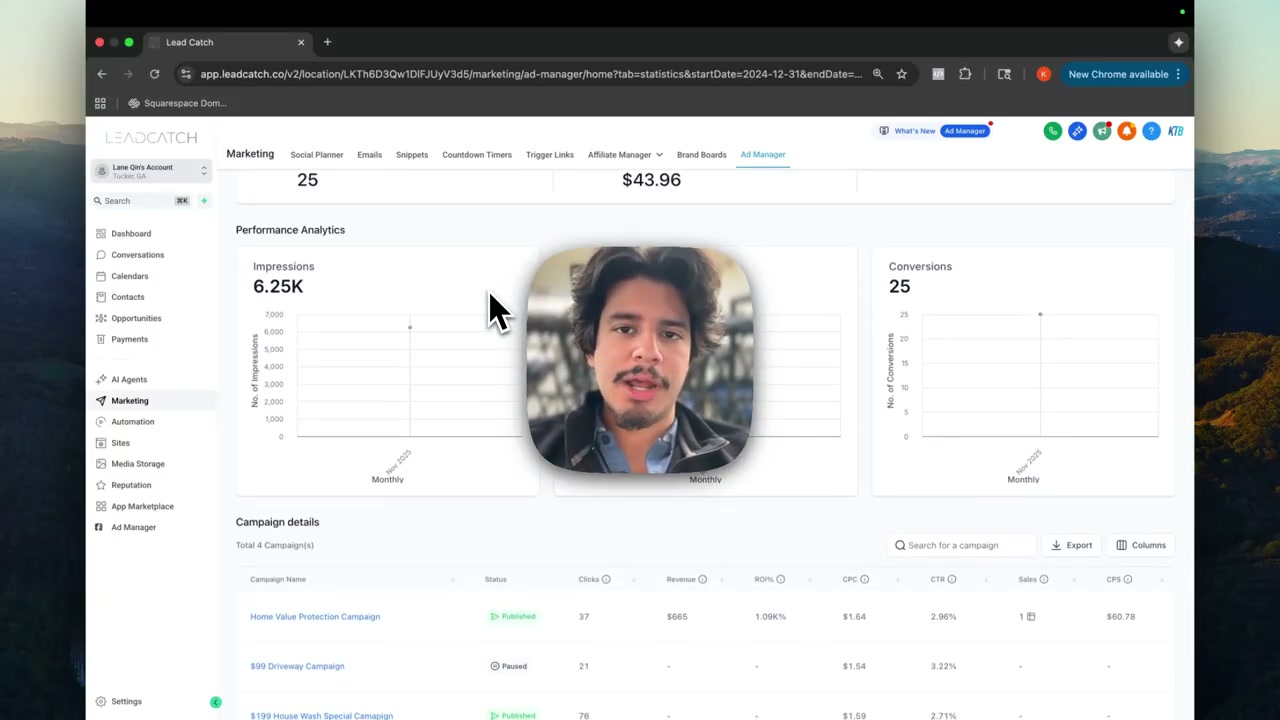Click the CTR column info icon
The image size is (1280, 720).
point(952,579)
